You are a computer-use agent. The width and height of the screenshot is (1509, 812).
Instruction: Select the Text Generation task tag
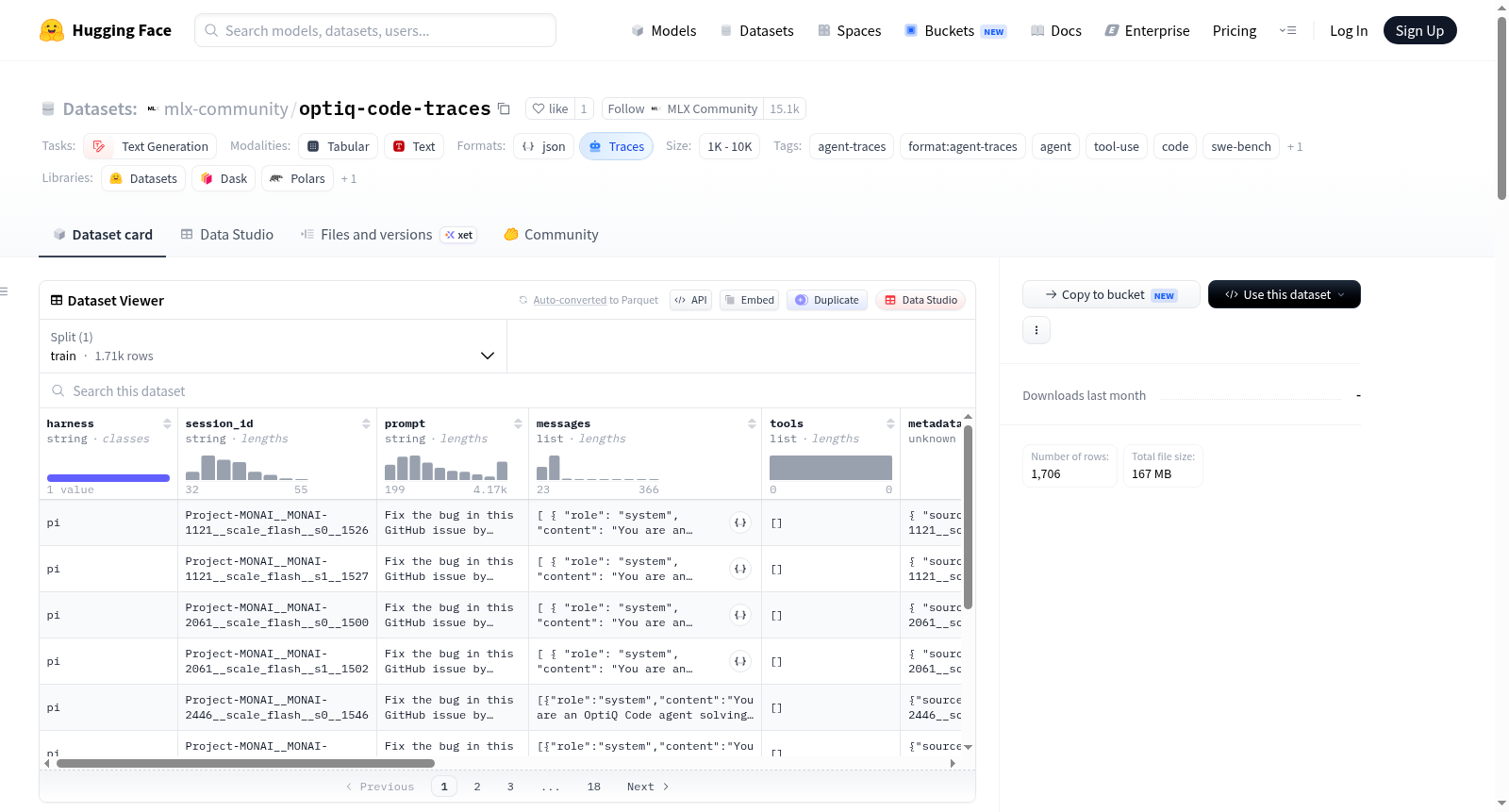[150, 146]
